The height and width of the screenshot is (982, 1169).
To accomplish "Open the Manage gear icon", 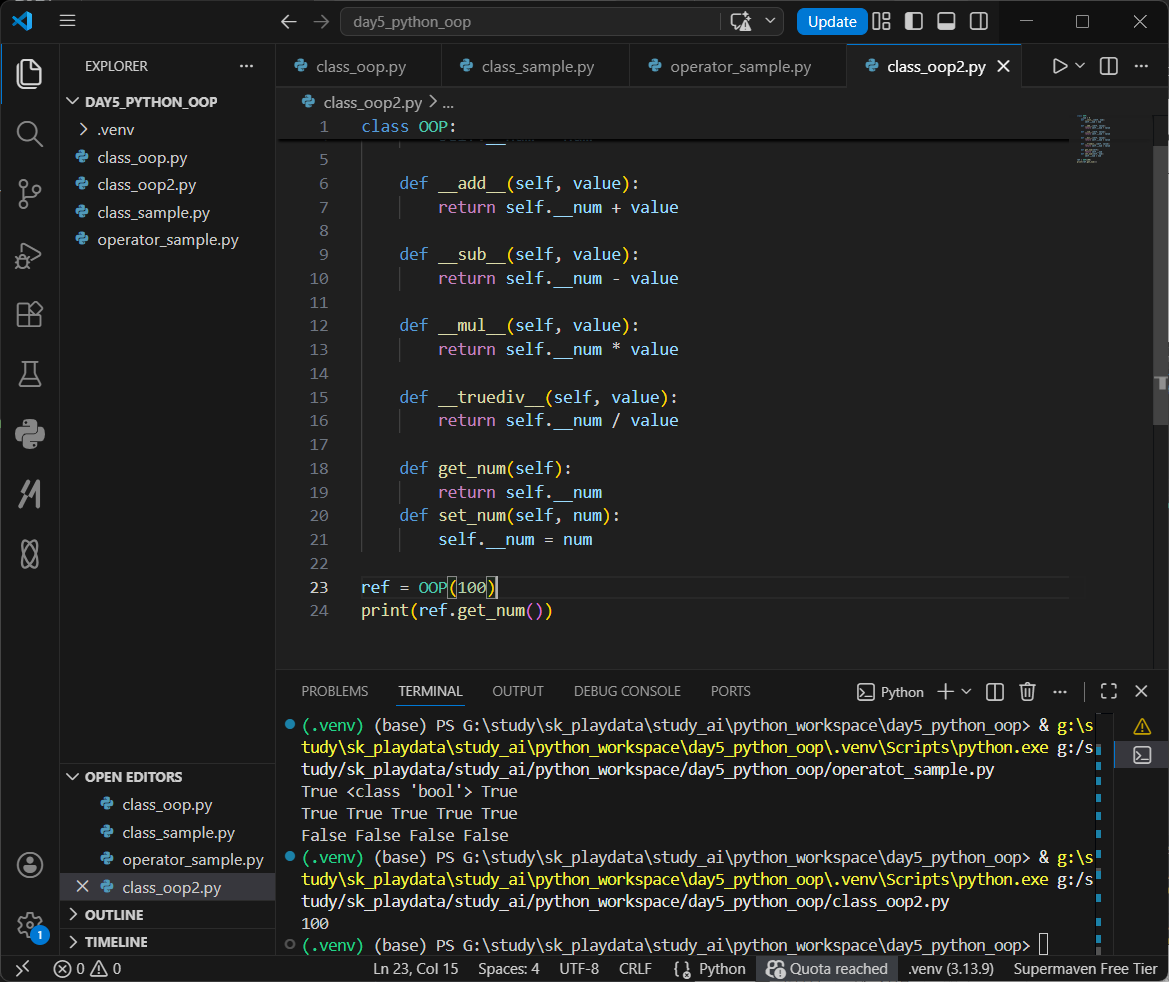I will point(29,925).
